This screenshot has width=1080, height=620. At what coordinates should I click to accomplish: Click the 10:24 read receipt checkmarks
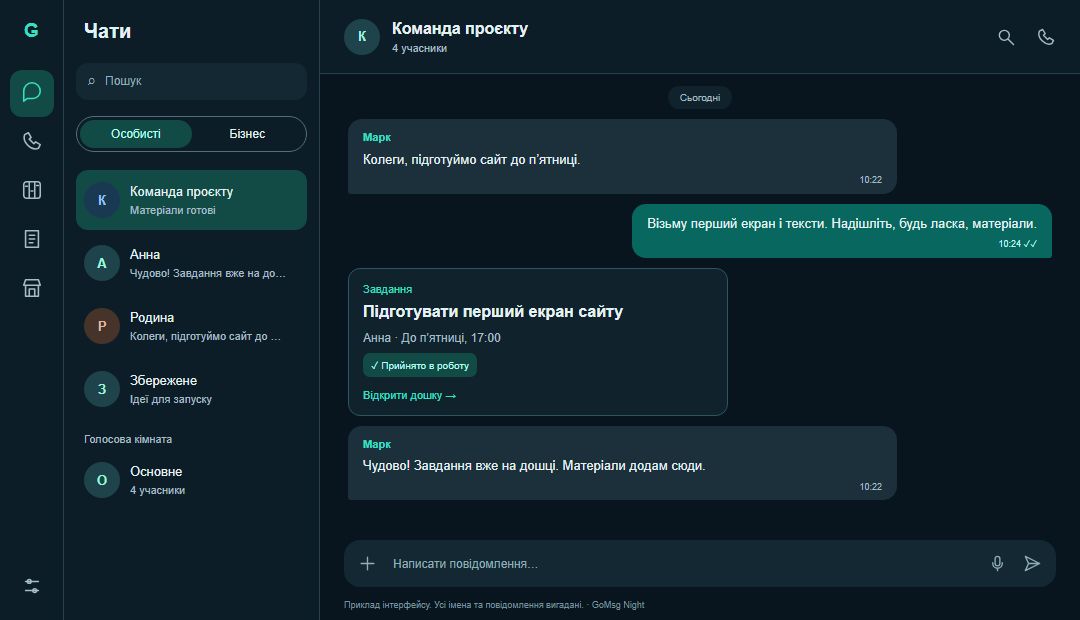(x=1030, y=244)
